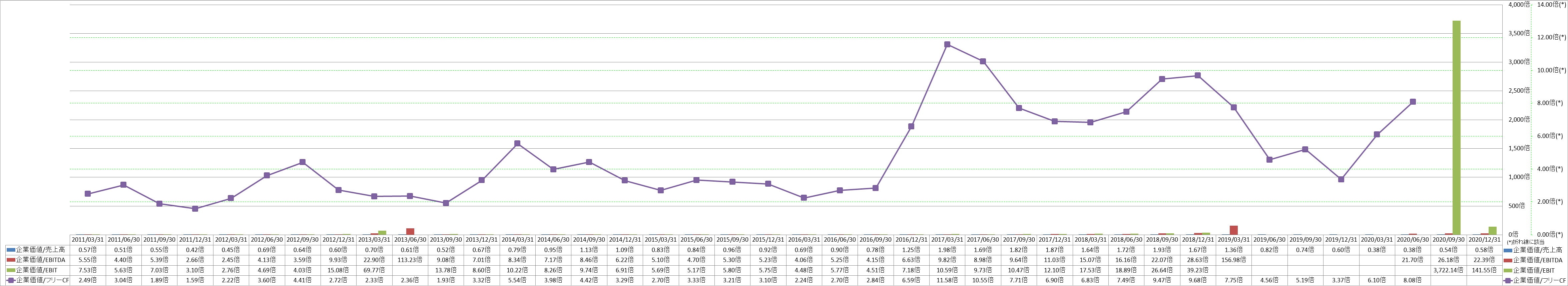Click the purple フリーCF line marker in right legend
The height and width of the screenshot is (286, 1568).
(1508, 281)
